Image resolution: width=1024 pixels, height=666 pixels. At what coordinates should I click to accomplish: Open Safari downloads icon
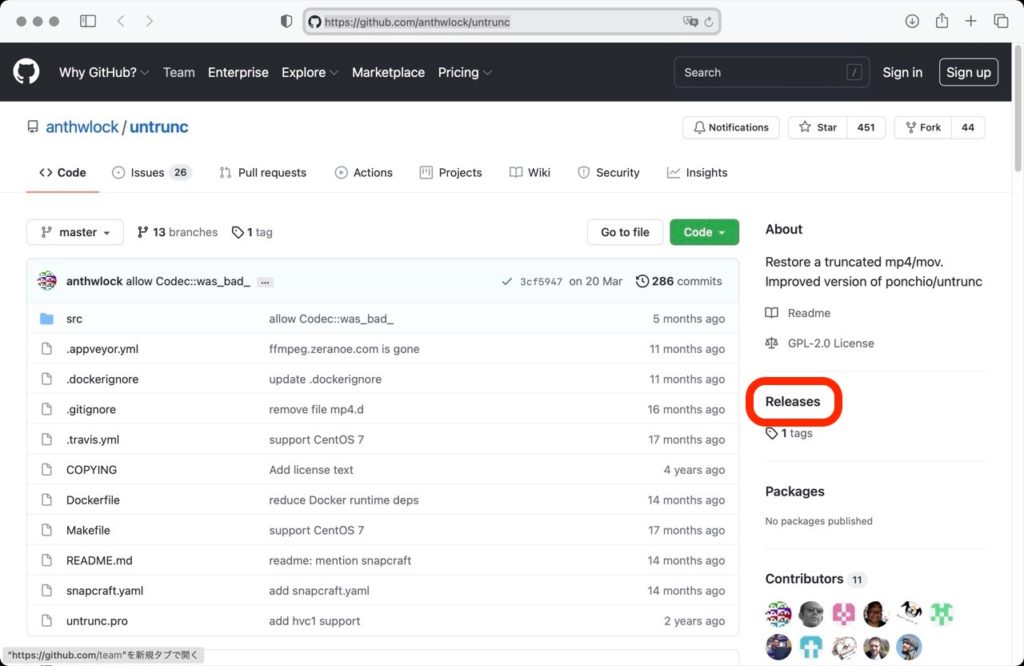tap(912, 21)
